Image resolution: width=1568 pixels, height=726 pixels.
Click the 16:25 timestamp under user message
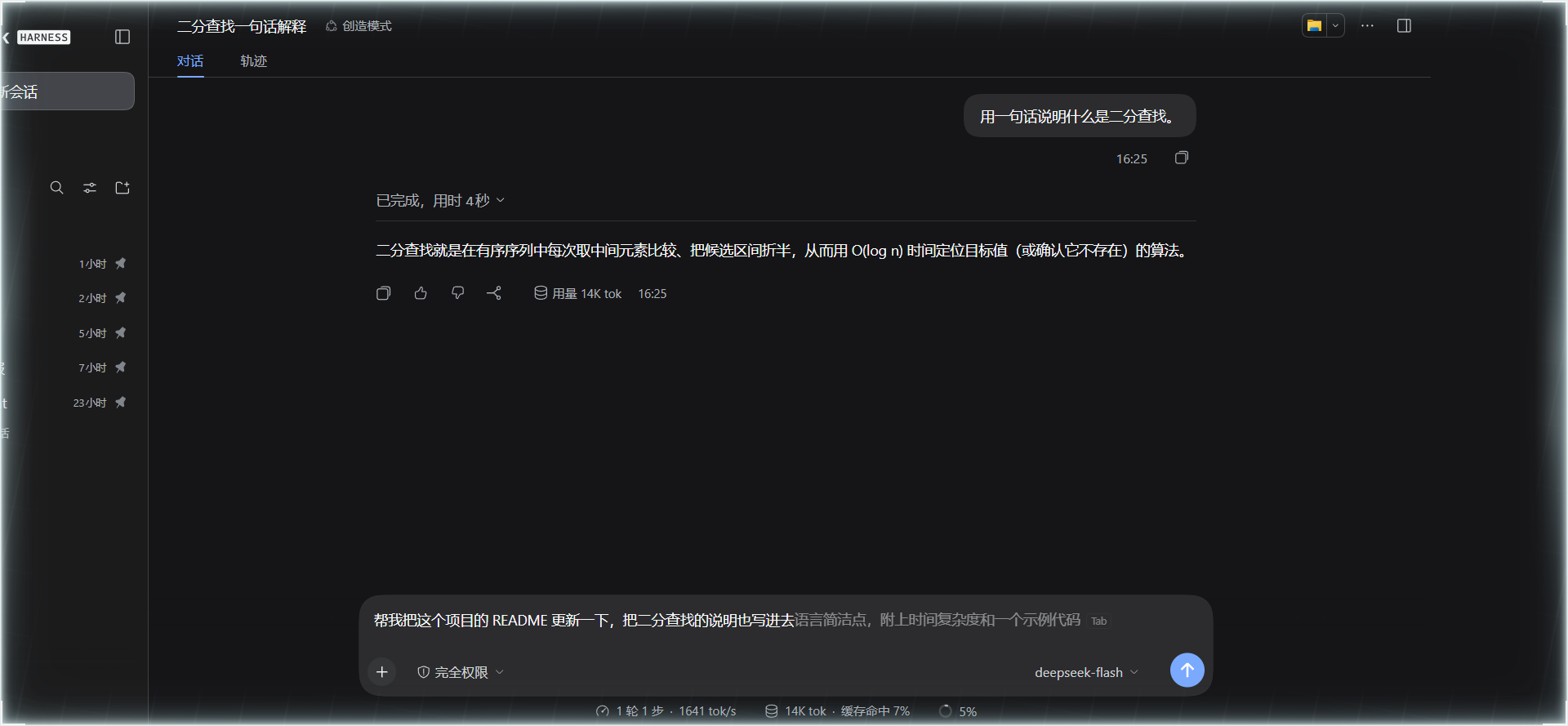(1132, 159)
